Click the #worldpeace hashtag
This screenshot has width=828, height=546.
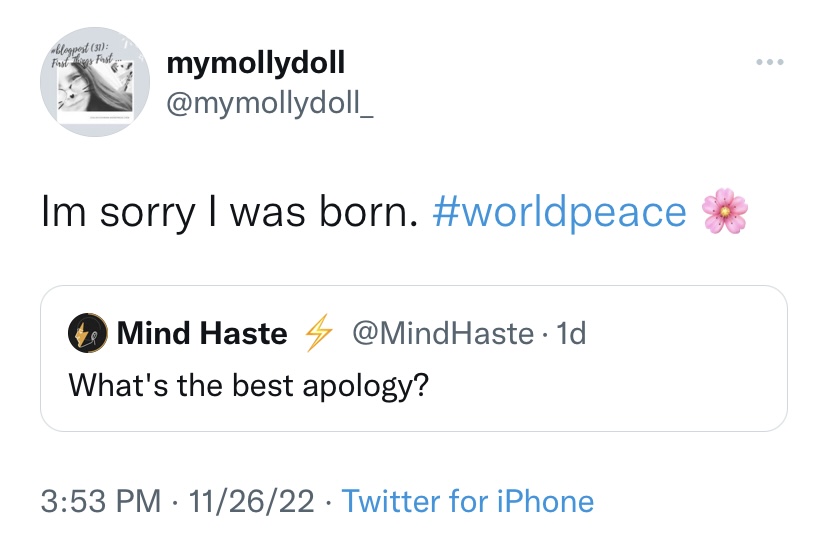[561, 212]
